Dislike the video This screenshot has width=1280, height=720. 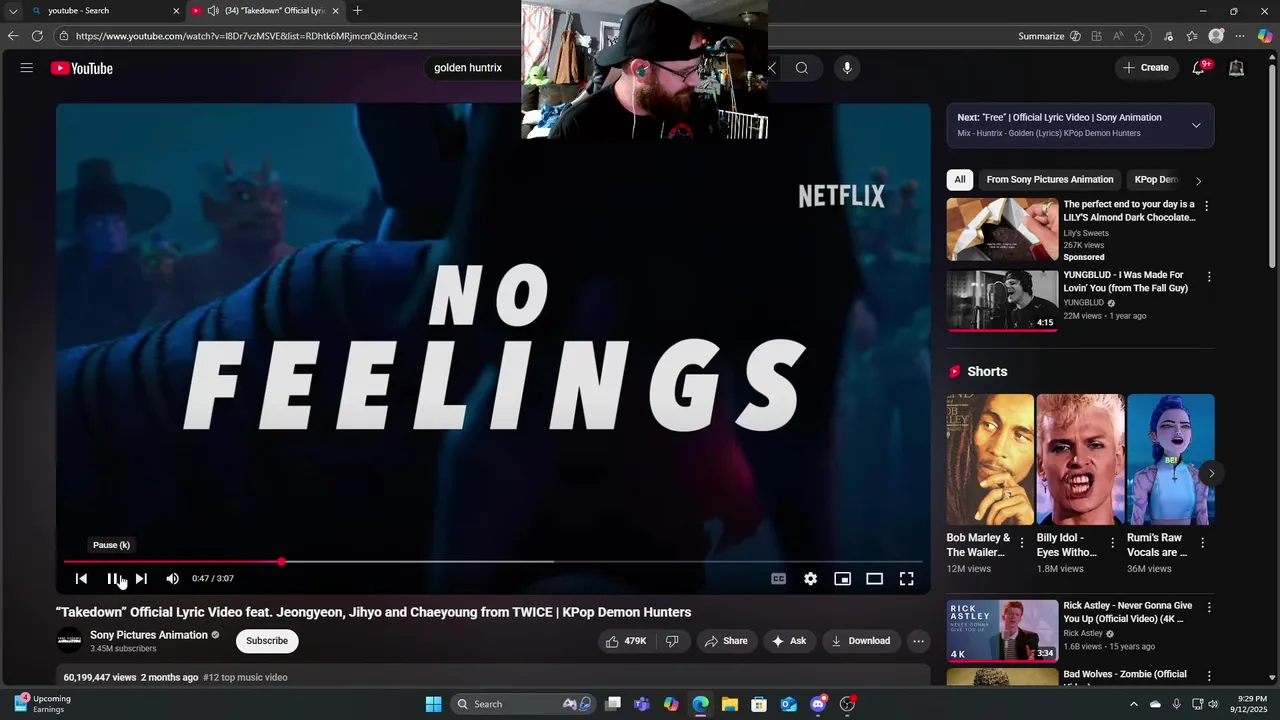(x=672, y=641)
